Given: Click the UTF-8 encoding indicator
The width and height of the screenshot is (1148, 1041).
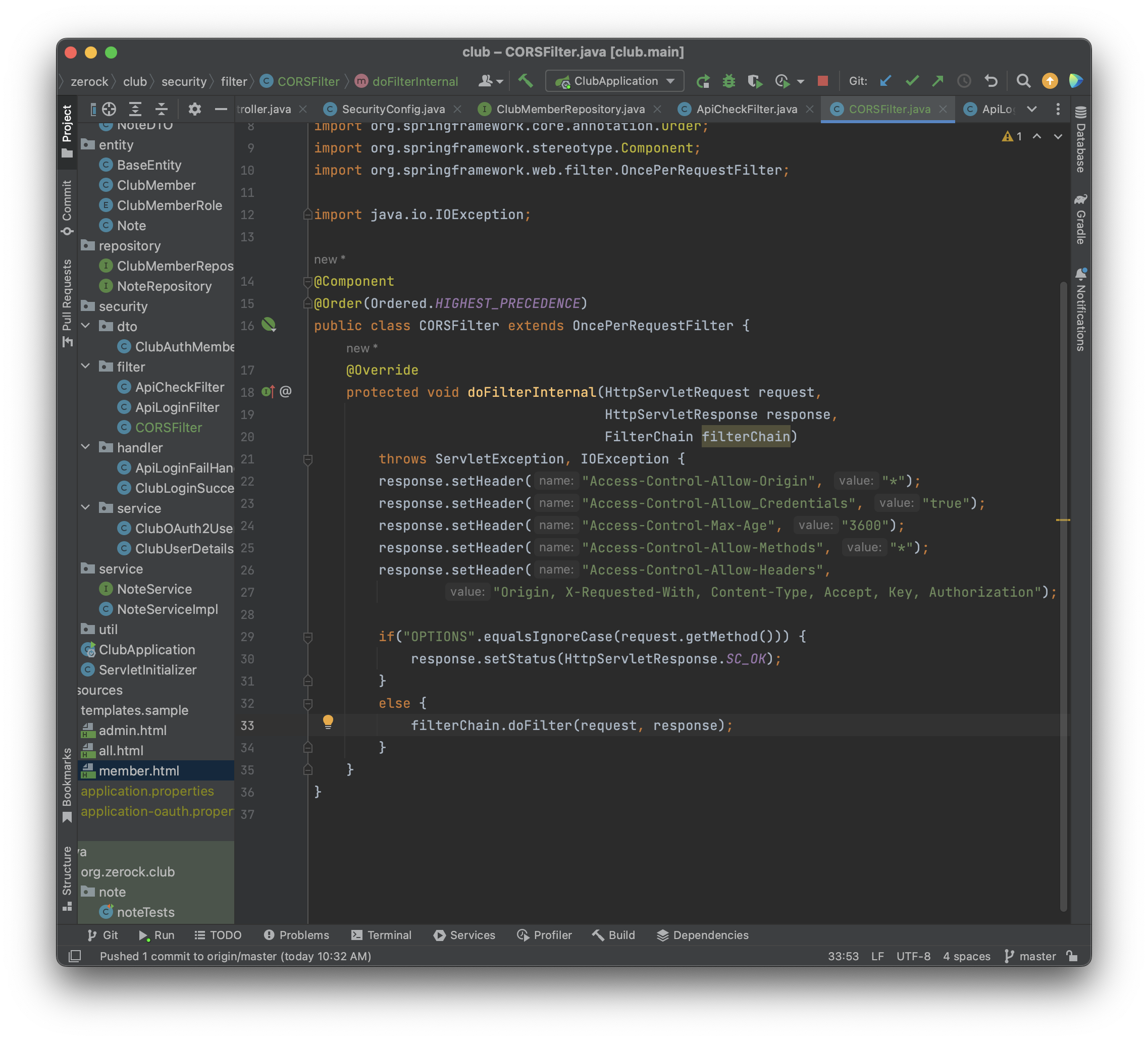Looking at the screenshot, I should coord(913,956).
